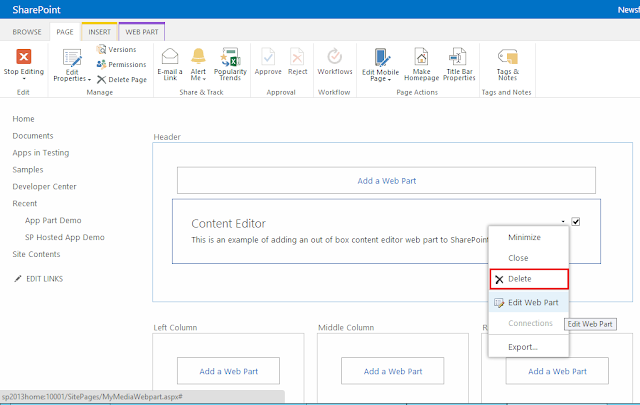Open page Versions
The width and height of the screenshot is (640, 405).
117,49
